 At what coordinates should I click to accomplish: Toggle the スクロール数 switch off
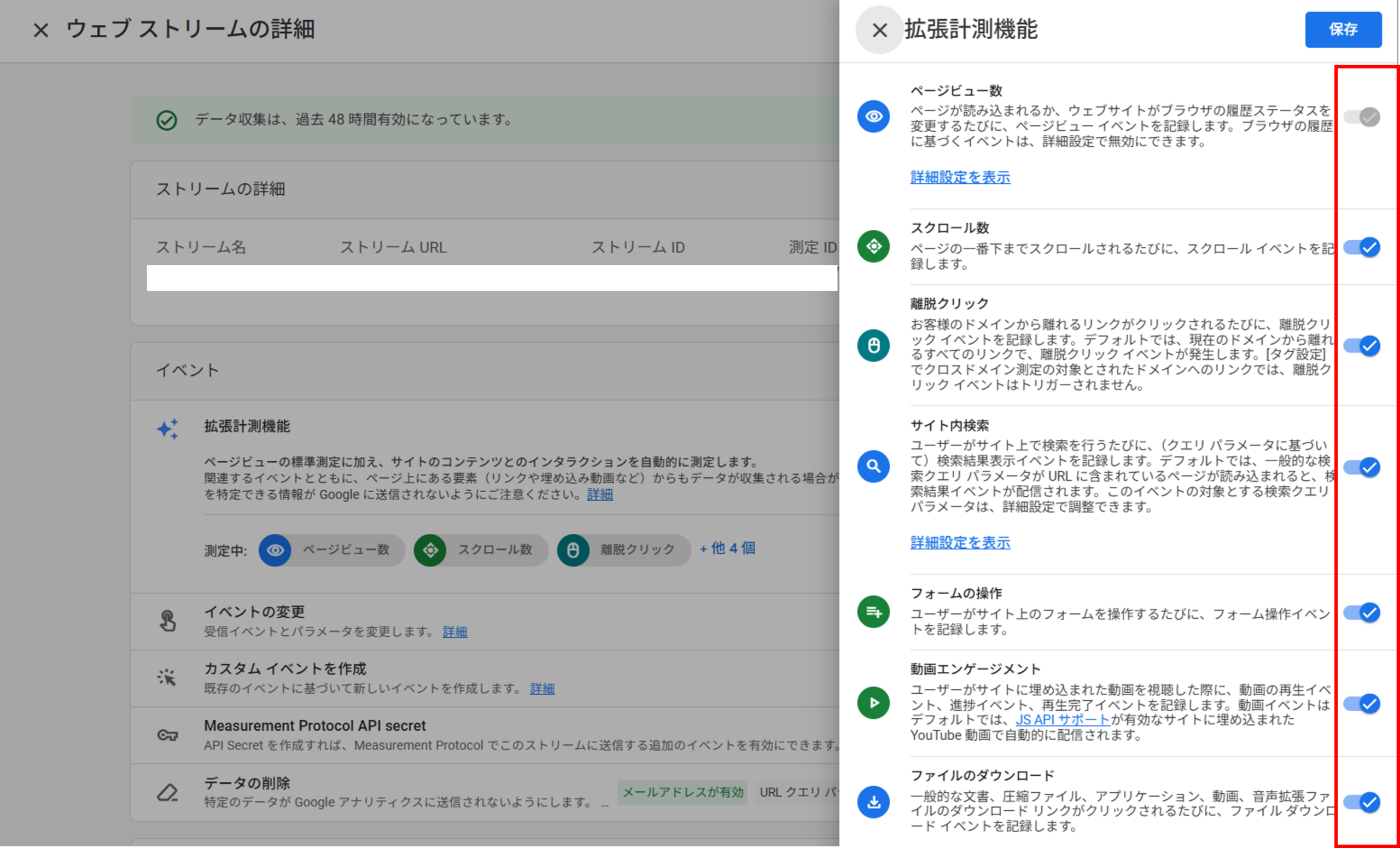pyautogui.click(x=1362, y=247)
